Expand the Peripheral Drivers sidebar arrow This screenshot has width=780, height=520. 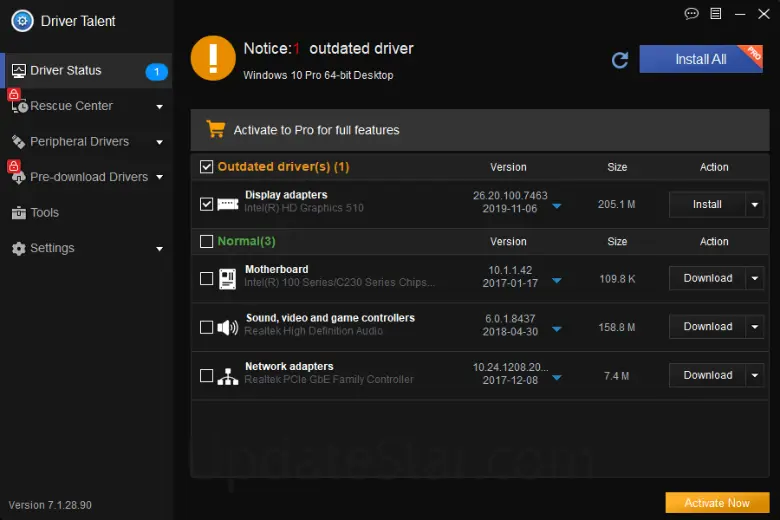pos(159,142)
